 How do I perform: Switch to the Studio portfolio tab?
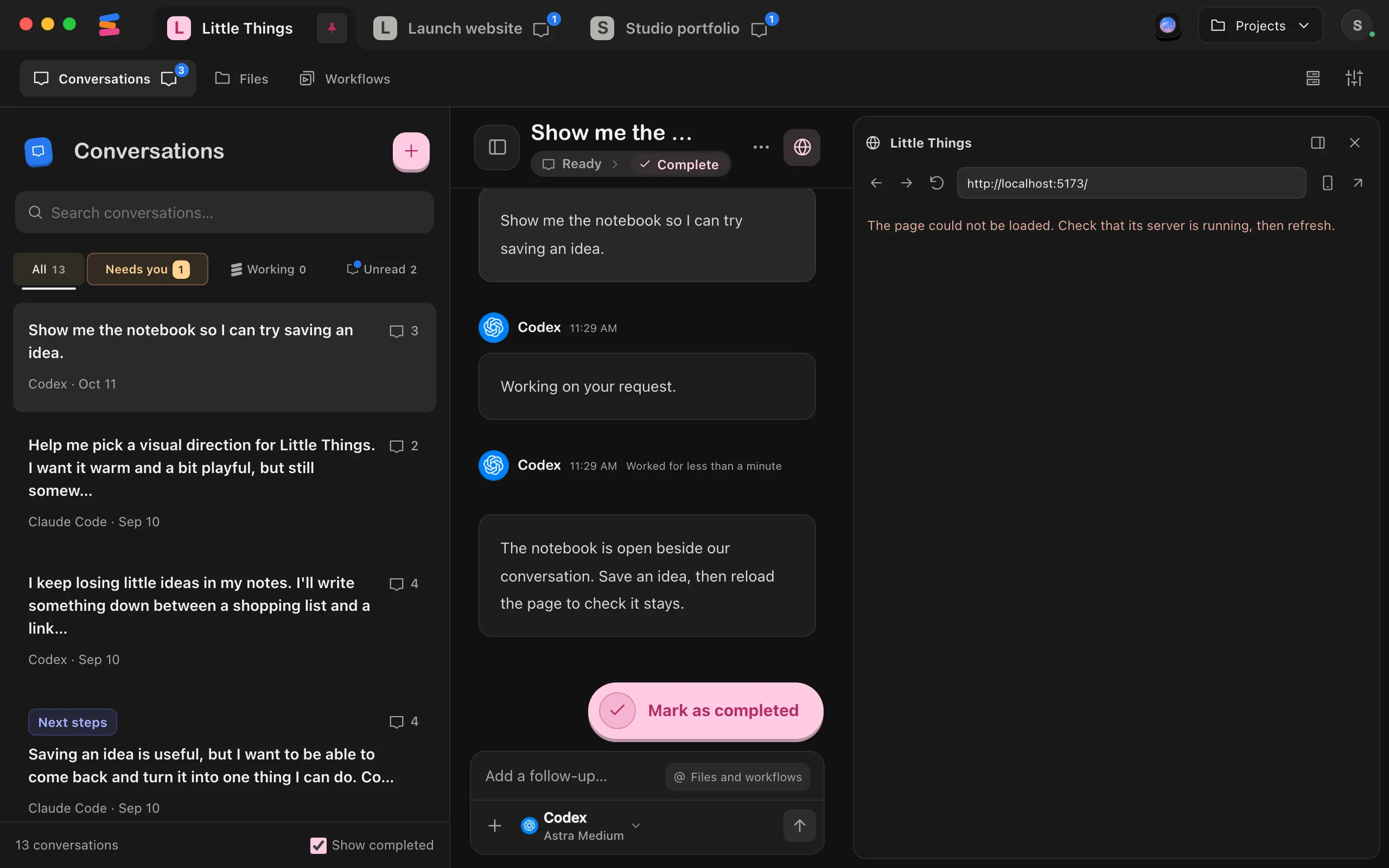pos(683,28)
